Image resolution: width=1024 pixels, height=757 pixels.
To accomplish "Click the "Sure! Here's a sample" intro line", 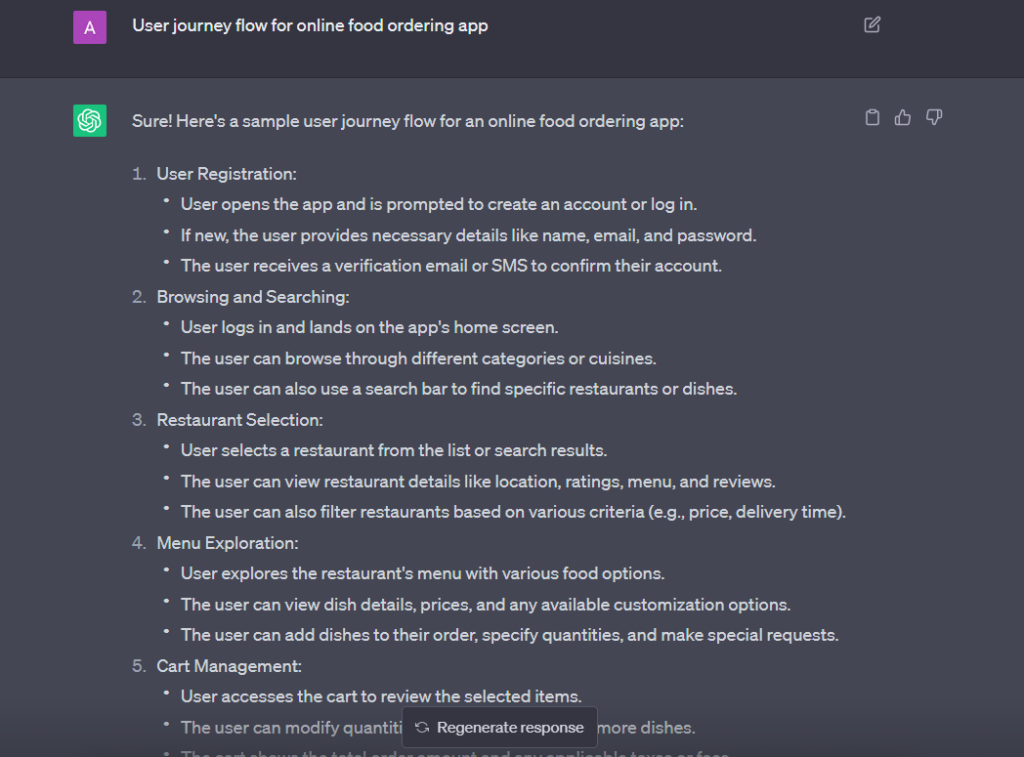I will coord(408,121).
